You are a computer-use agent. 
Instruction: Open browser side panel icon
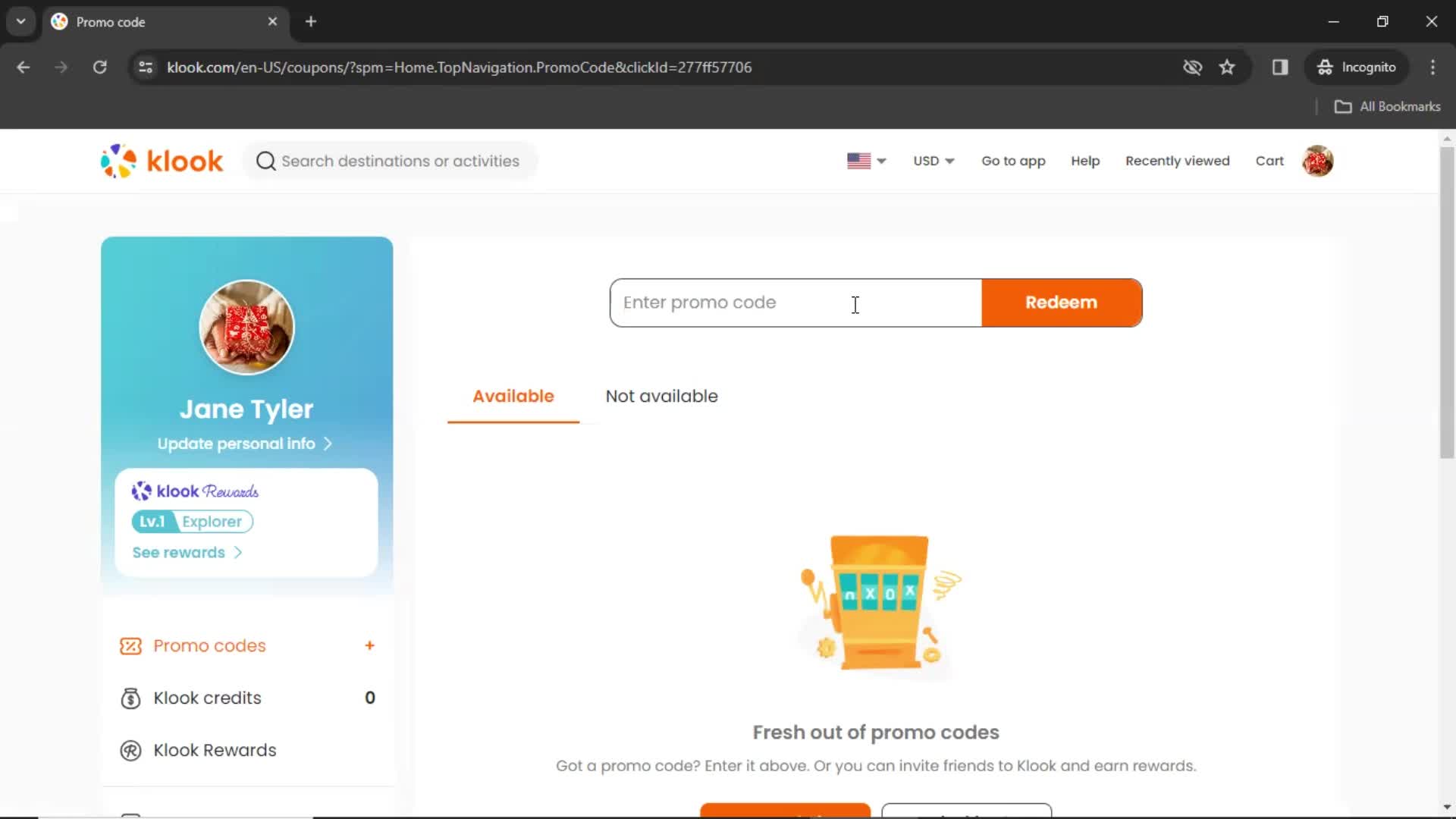coord(1280,67)
